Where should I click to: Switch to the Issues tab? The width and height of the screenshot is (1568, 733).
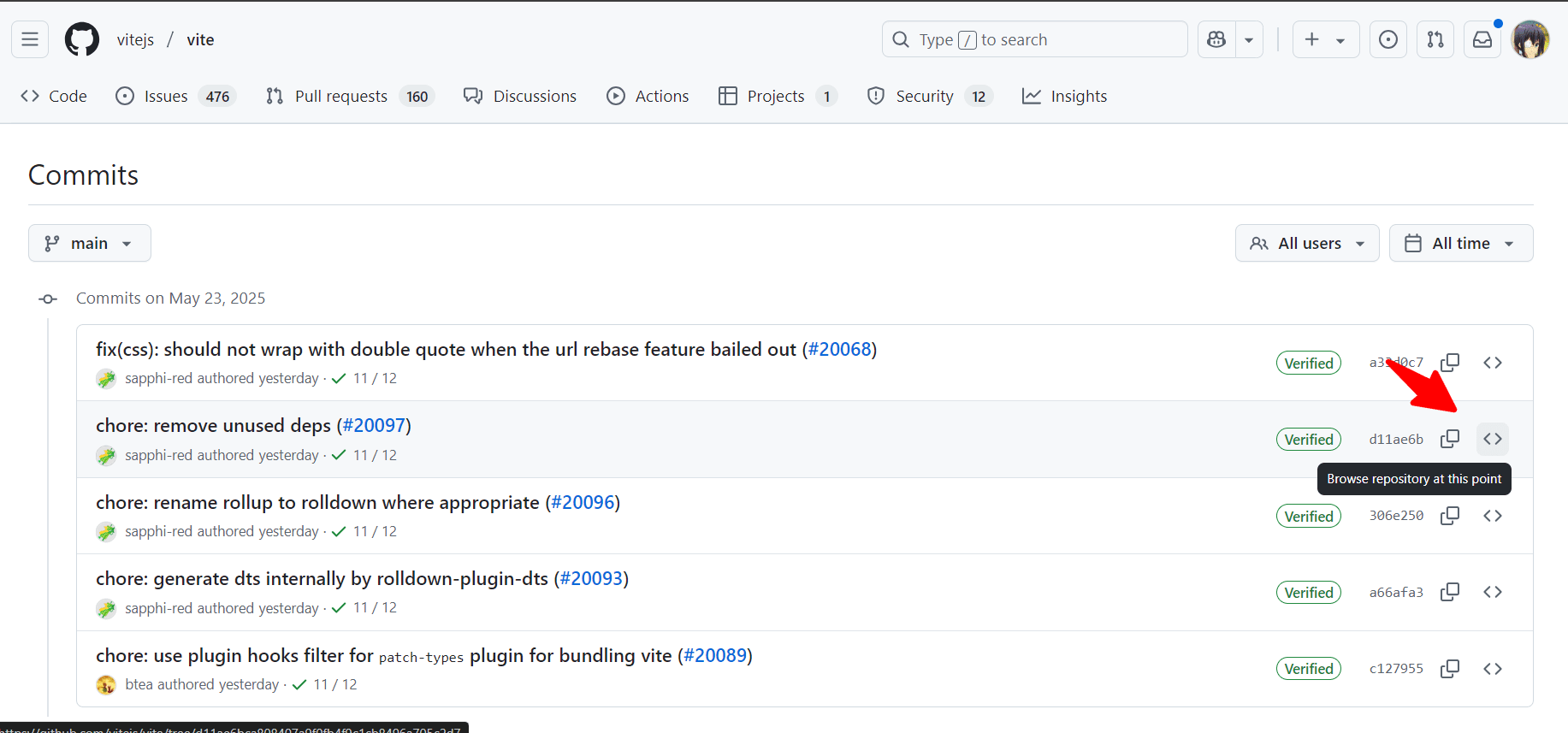click(176, 96)
